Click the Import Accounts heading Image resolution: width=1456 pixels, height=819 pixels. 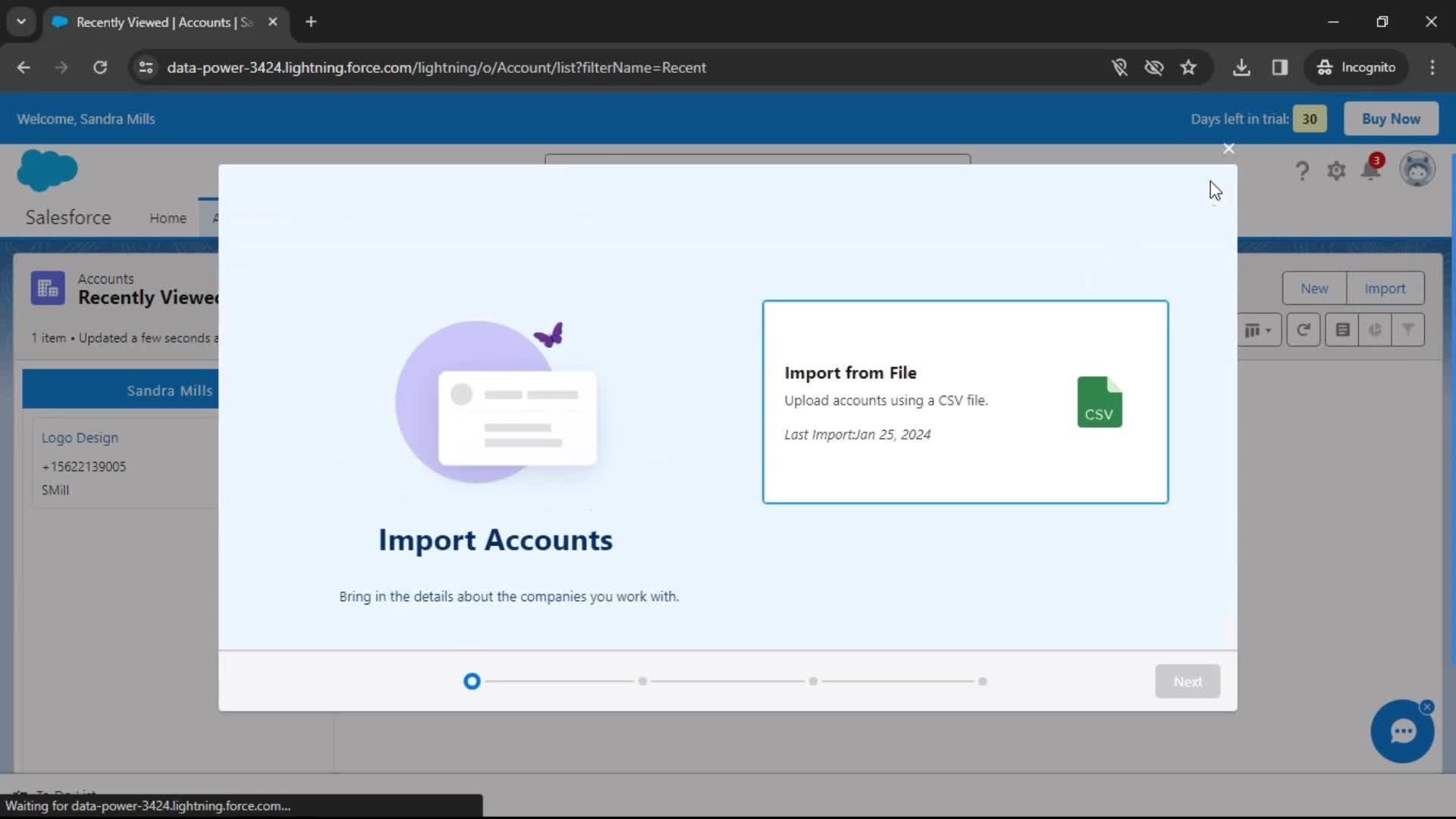coord(495,540)
